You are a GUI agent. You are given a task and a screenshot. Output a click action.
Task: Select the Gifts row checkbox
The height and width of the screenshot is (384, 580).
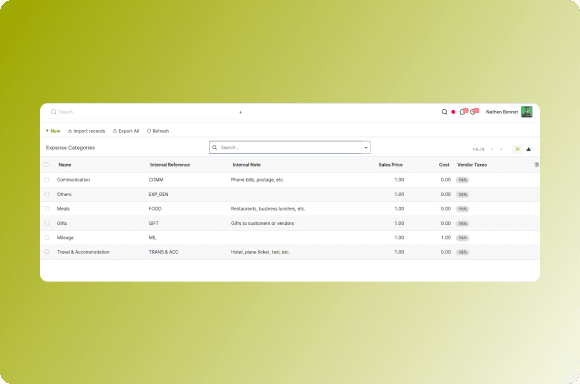click(x=47, y=223)
